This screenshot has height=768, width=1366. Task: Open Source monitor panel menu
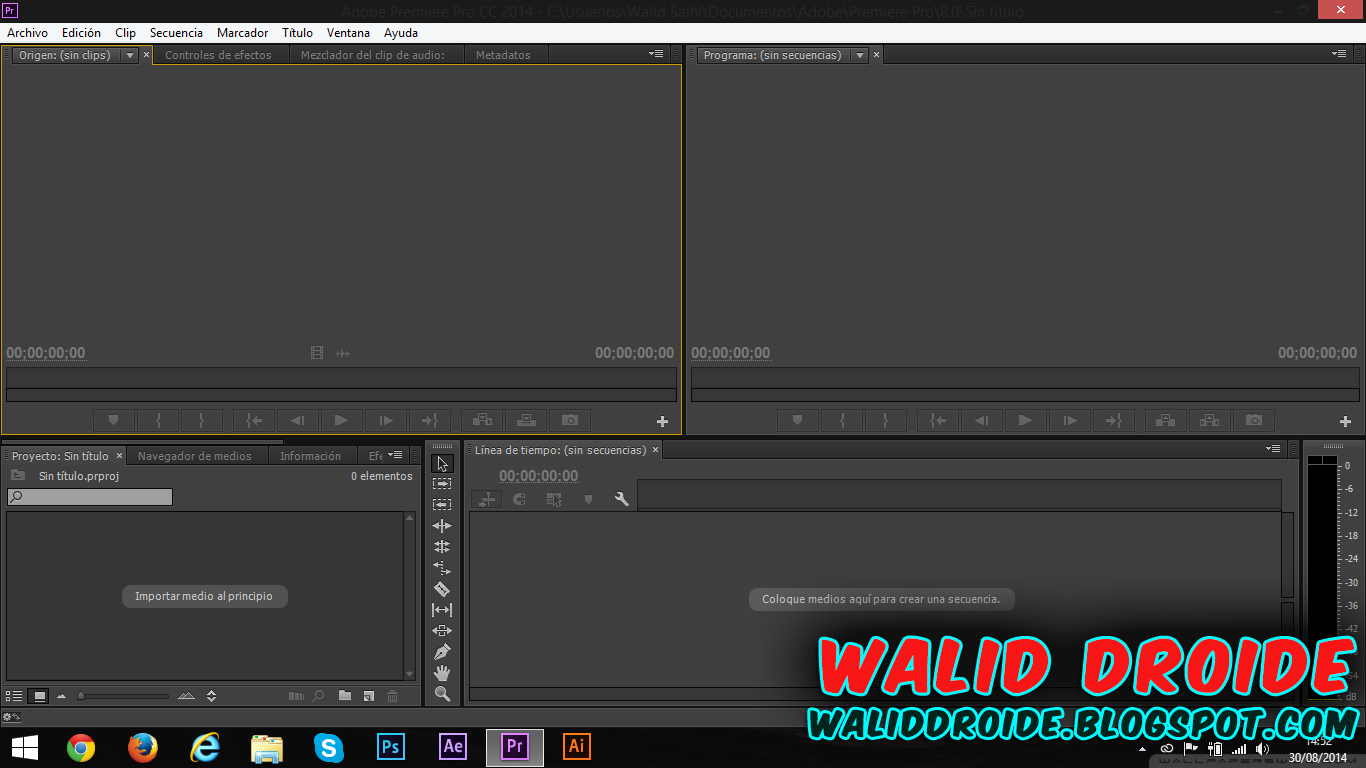[x=656, y=54]
